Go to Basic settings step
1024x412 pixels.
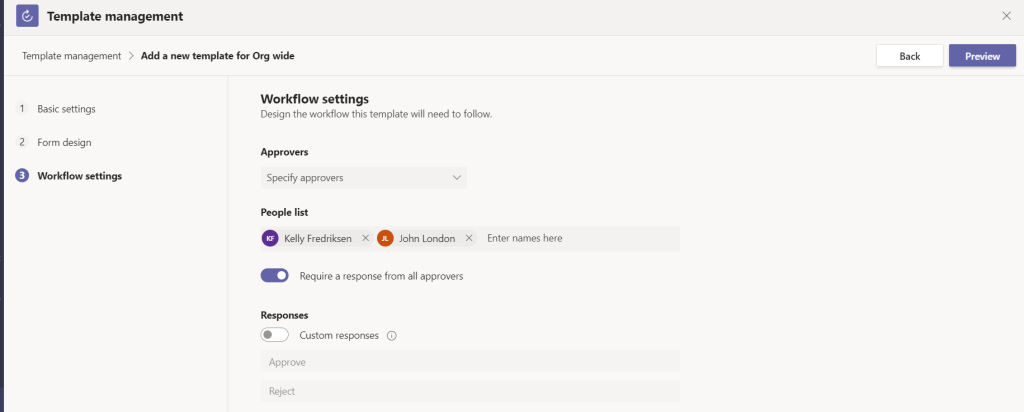[x=66, y=108]
